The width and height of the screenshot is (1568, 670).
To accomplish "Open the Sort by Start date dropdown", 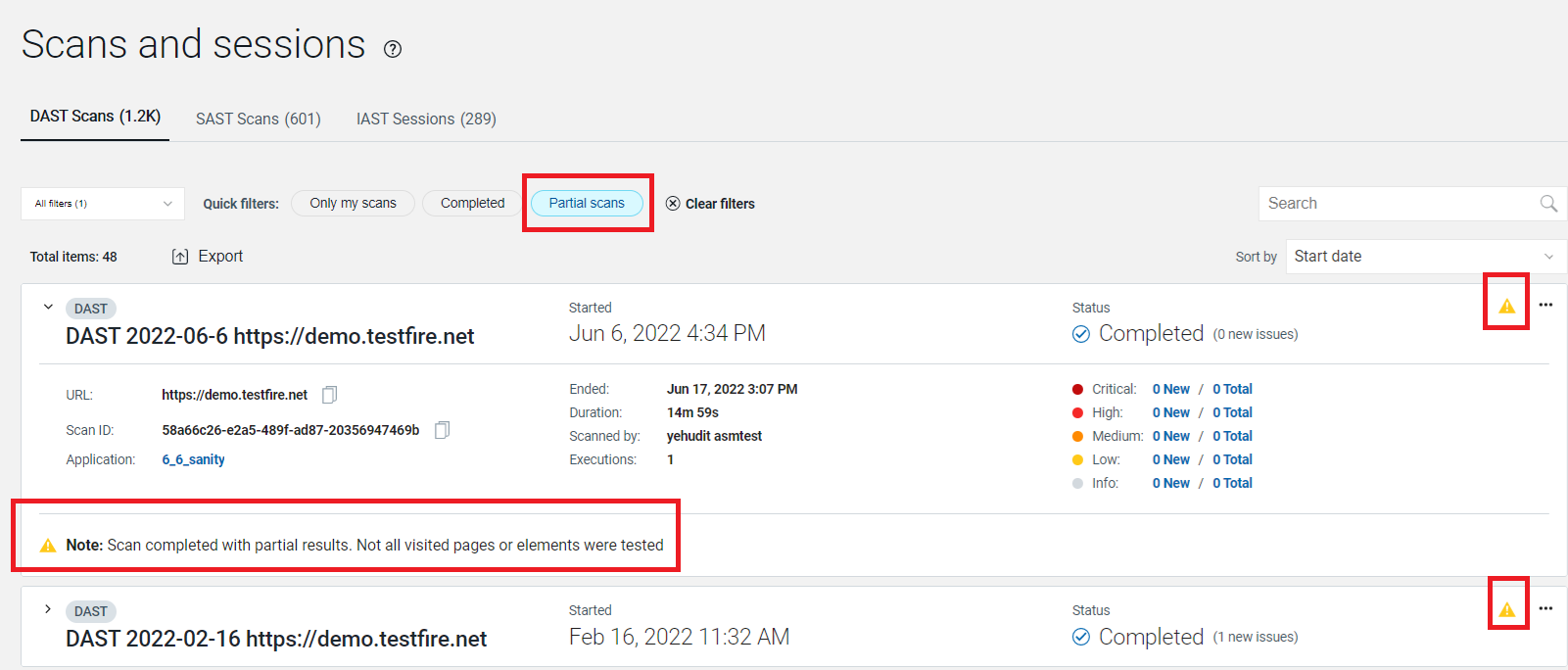I will tap(1425, 257).
